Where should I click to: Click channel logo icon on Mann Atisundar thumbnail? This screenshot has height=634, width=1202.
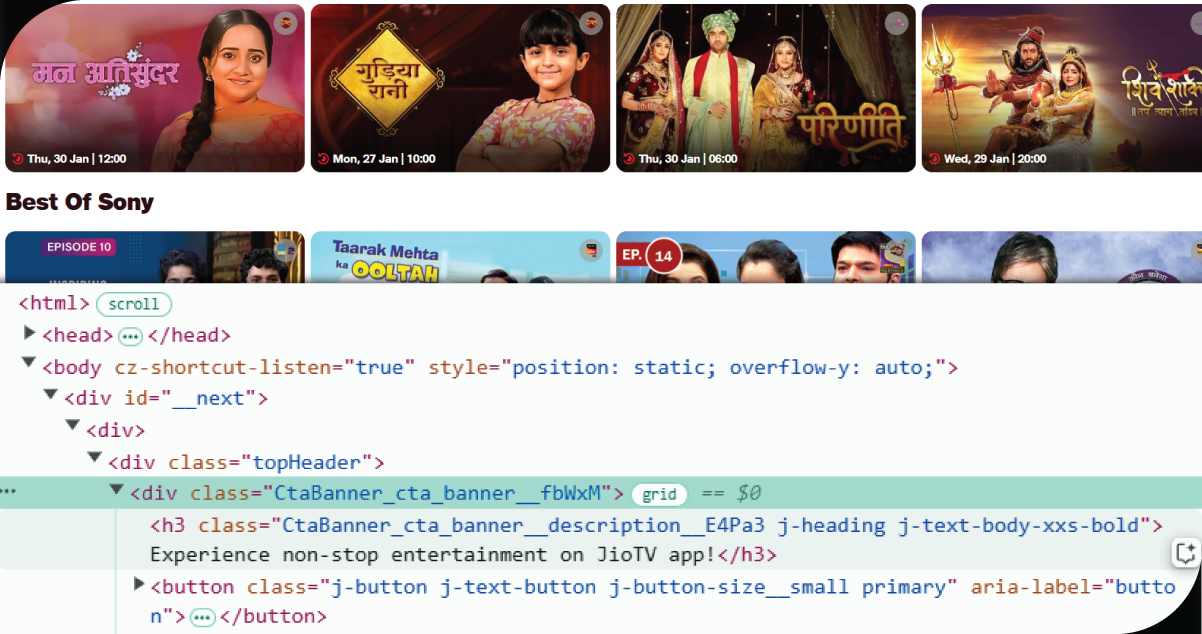[286, 22]
